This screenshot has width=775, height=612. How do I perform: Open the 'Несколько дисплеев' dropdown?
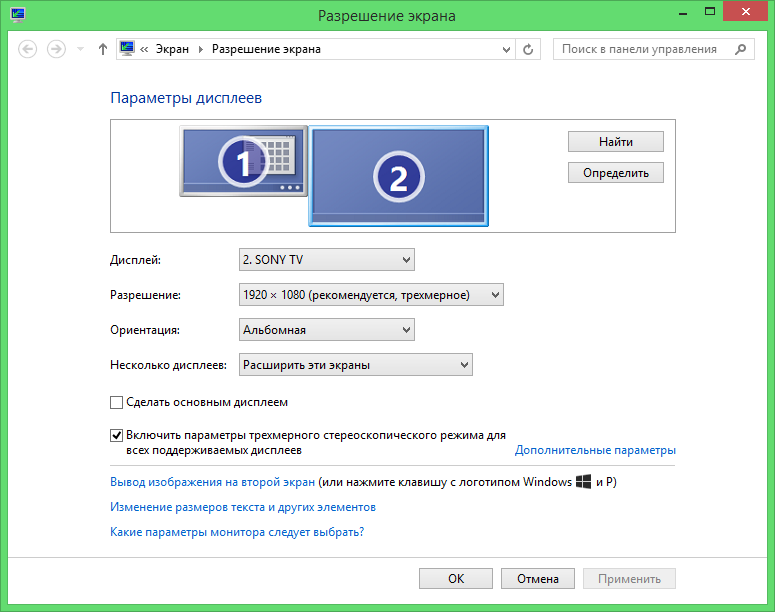tap(356, 365)
